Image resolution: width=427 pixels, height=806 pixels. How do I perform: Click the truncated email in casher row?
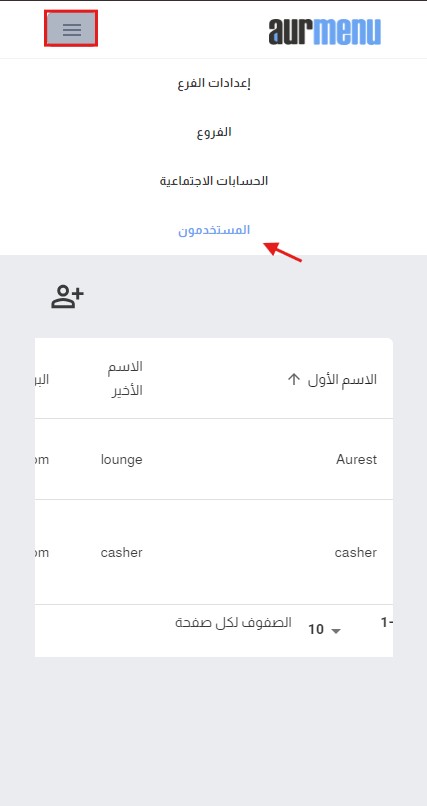42,553
